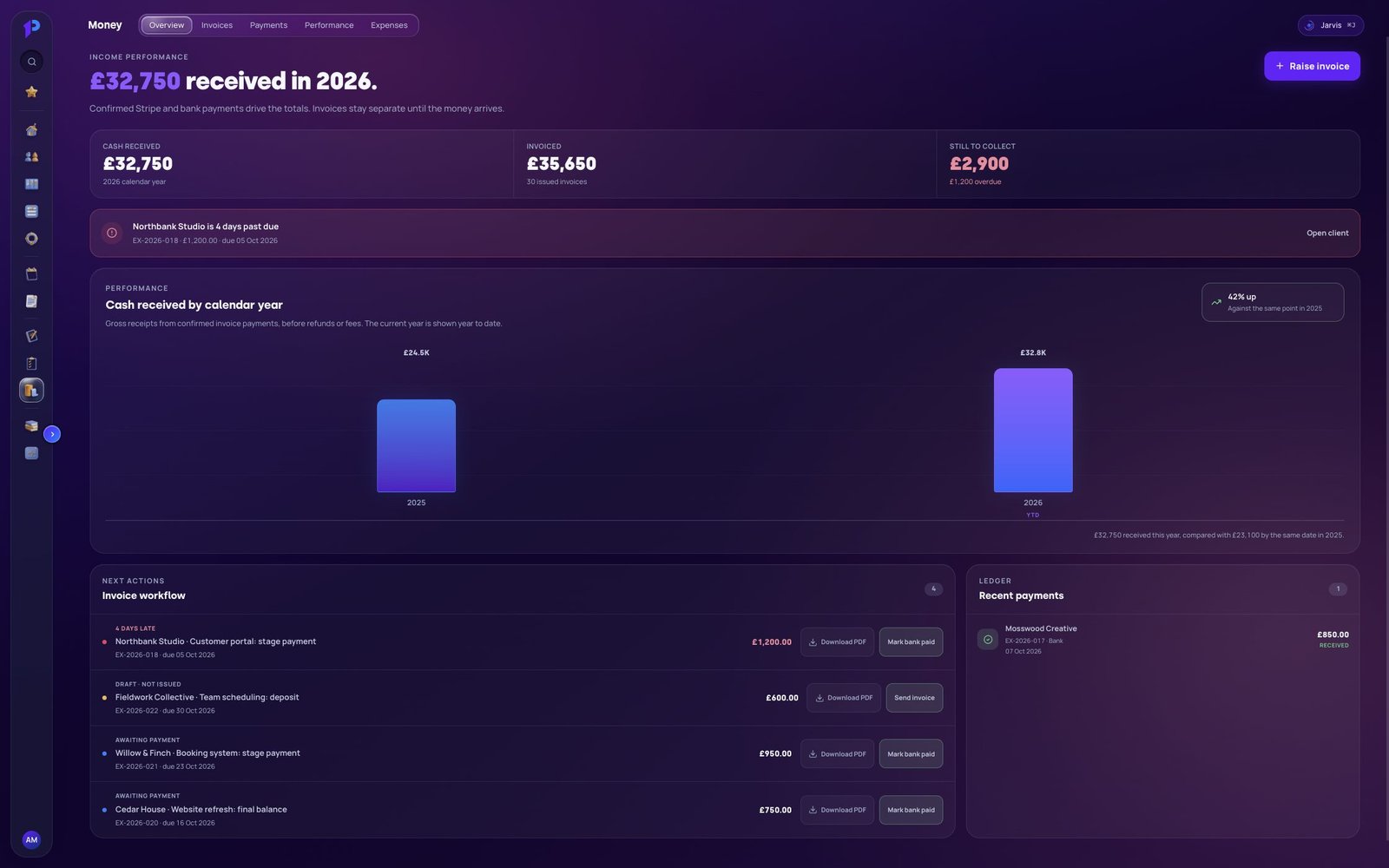This screenshot has width=1389, height=868.
Task: Switch to the Invoices tab
Action: coord(217,25)
